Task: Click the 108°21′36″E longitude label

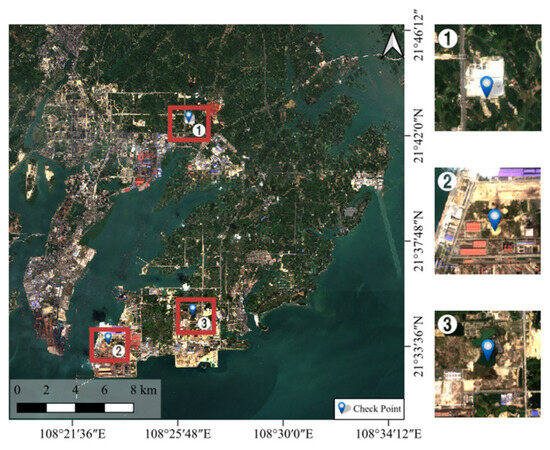Action: click(x=73, y=435)
